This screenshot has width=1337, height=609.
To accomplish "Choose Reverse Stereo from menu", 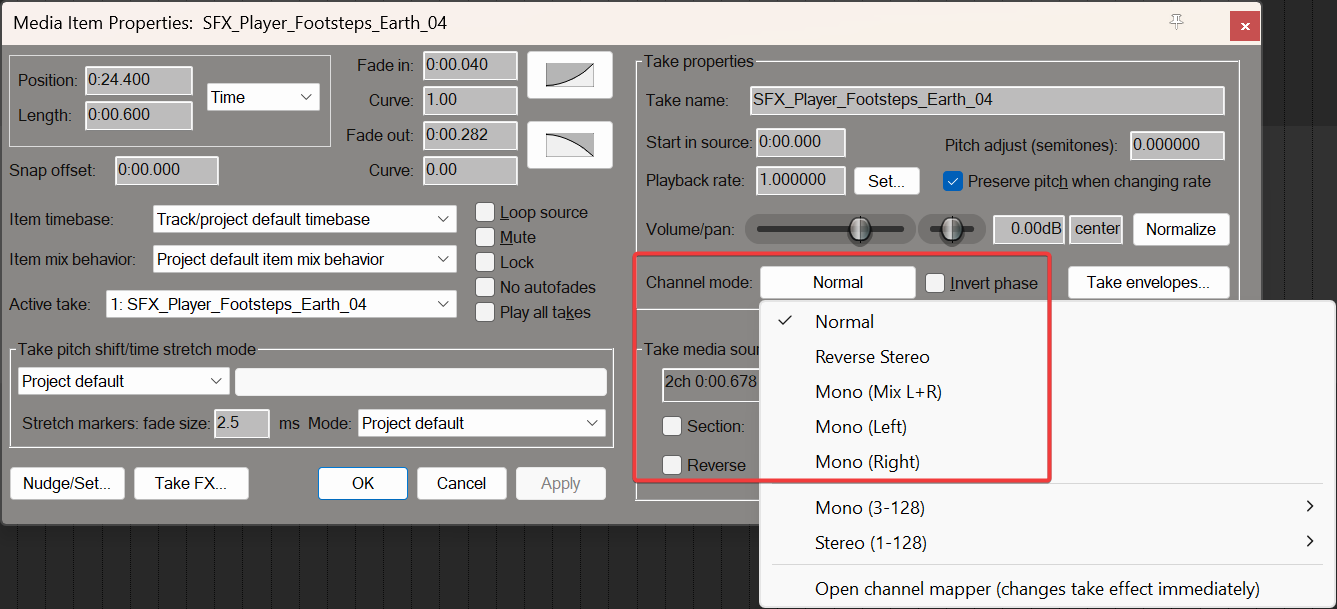I will (x=1047, y=357).
